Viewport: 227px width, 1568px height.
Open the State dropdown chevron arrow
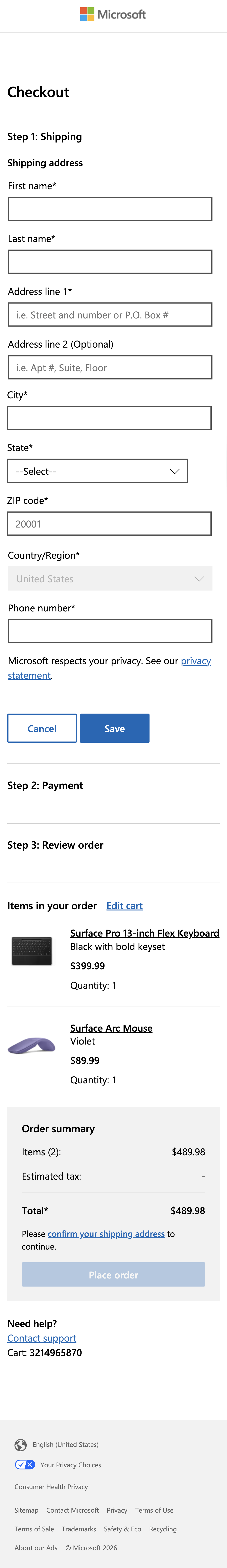point(175,471)
